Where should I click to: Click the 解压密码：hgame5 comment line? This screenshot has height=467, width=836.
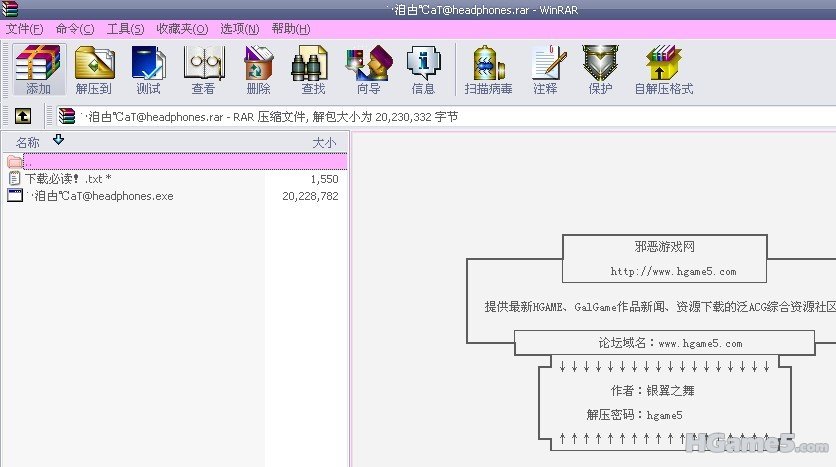pyautogui.click(x=634, y=415)
